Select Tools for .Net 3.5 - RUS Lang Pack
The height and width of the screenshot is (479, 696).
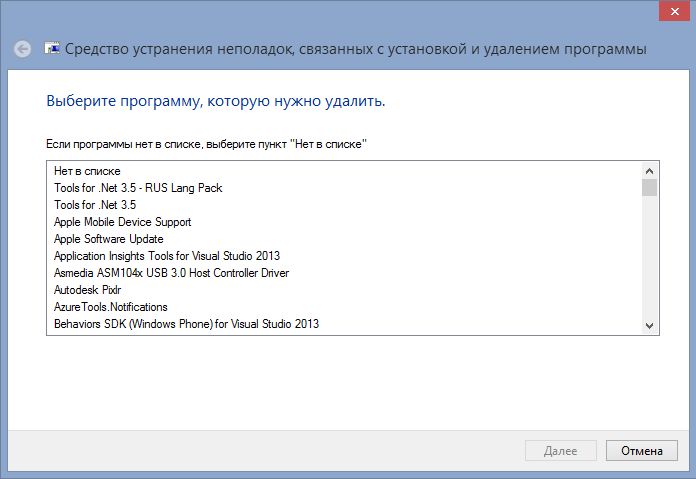138,188
